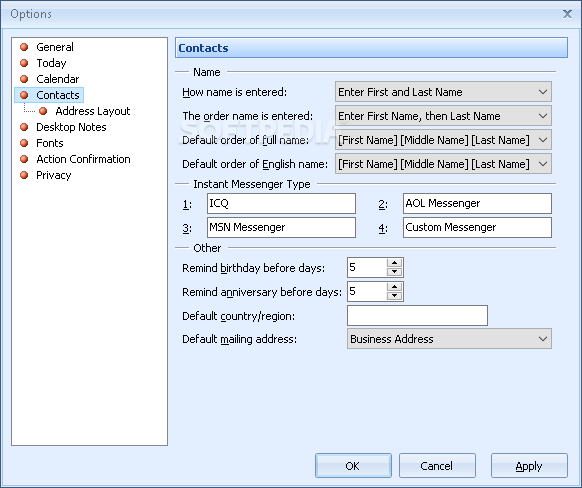The height and width of the screenshot is (488, 582).
Task: Increase remind birthday days with up arrow
Action: coord(394,263)
